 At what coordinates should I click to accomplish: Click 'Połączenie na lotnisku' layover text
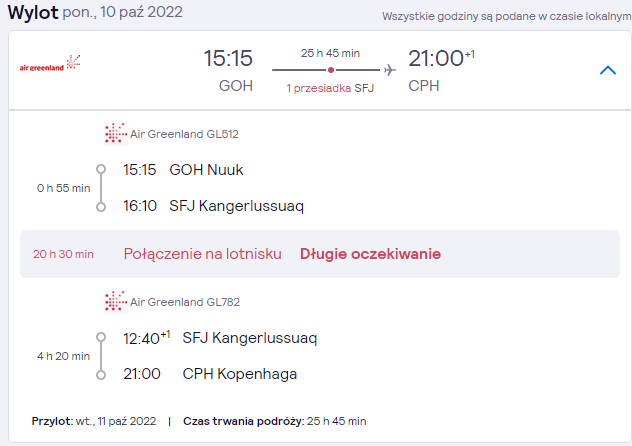202,254
